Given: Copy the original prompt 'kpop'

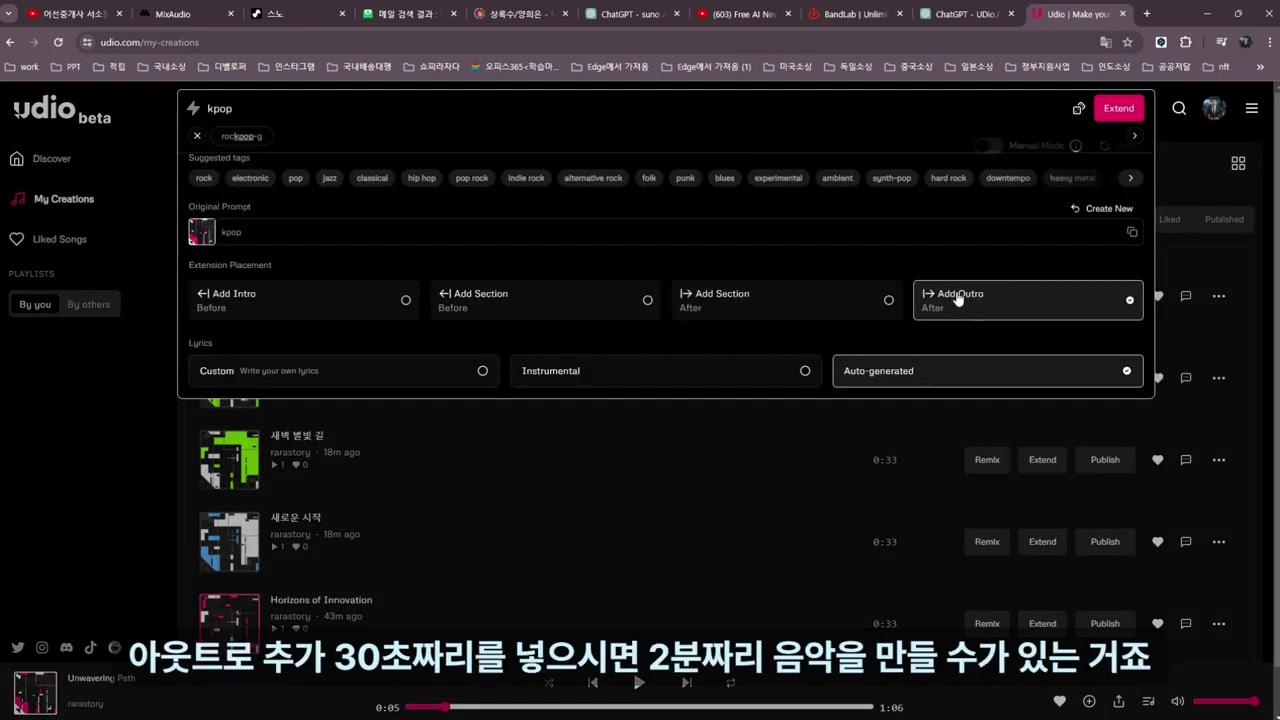Looking at the screenshot, I should 1132,232.
